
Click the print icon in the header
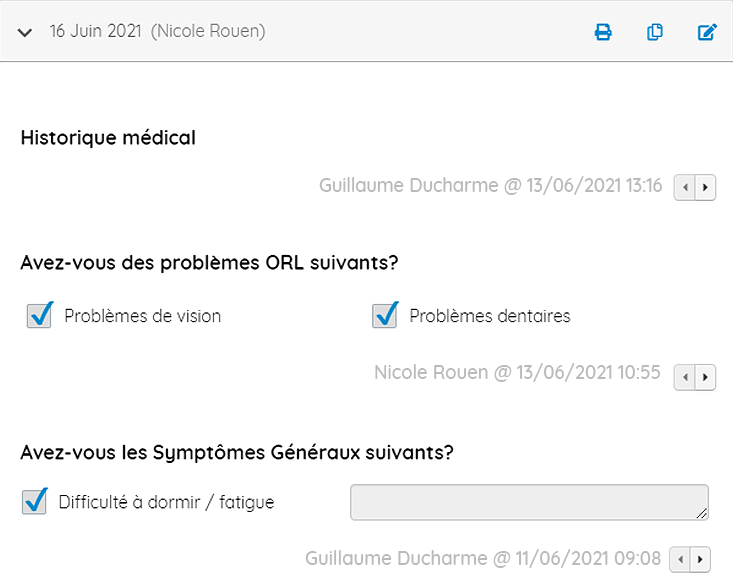coord(603,32)
